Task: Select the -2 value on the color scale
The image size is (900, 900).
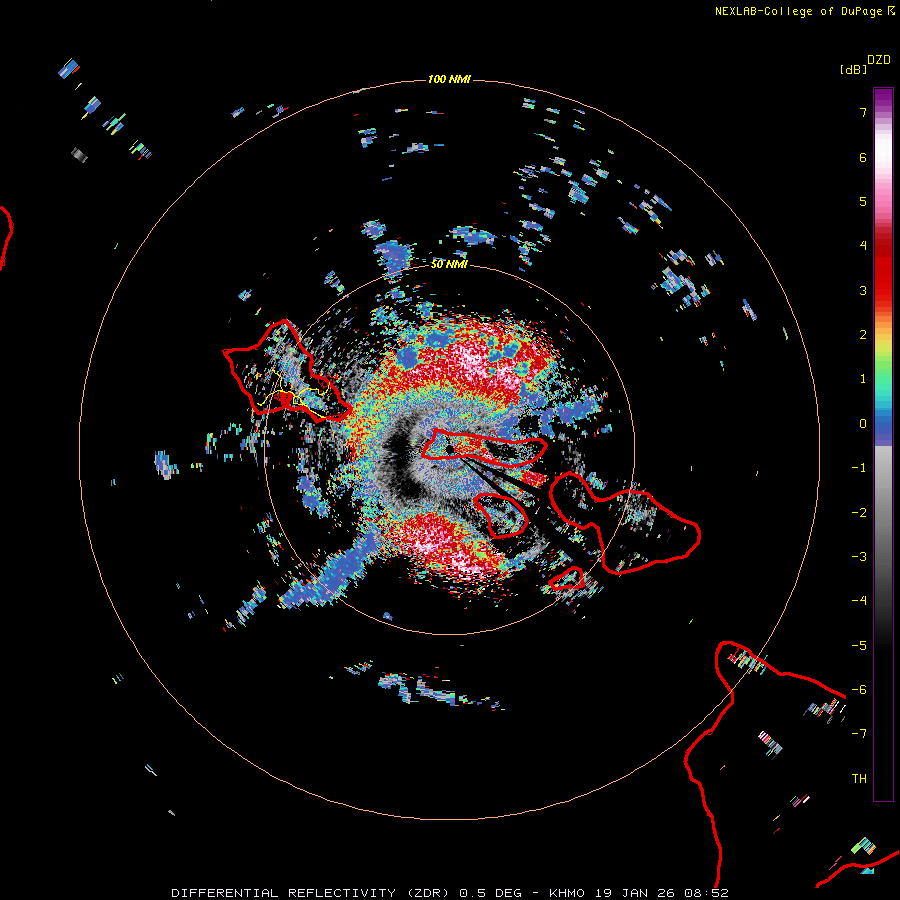Action: pos(859,513)
